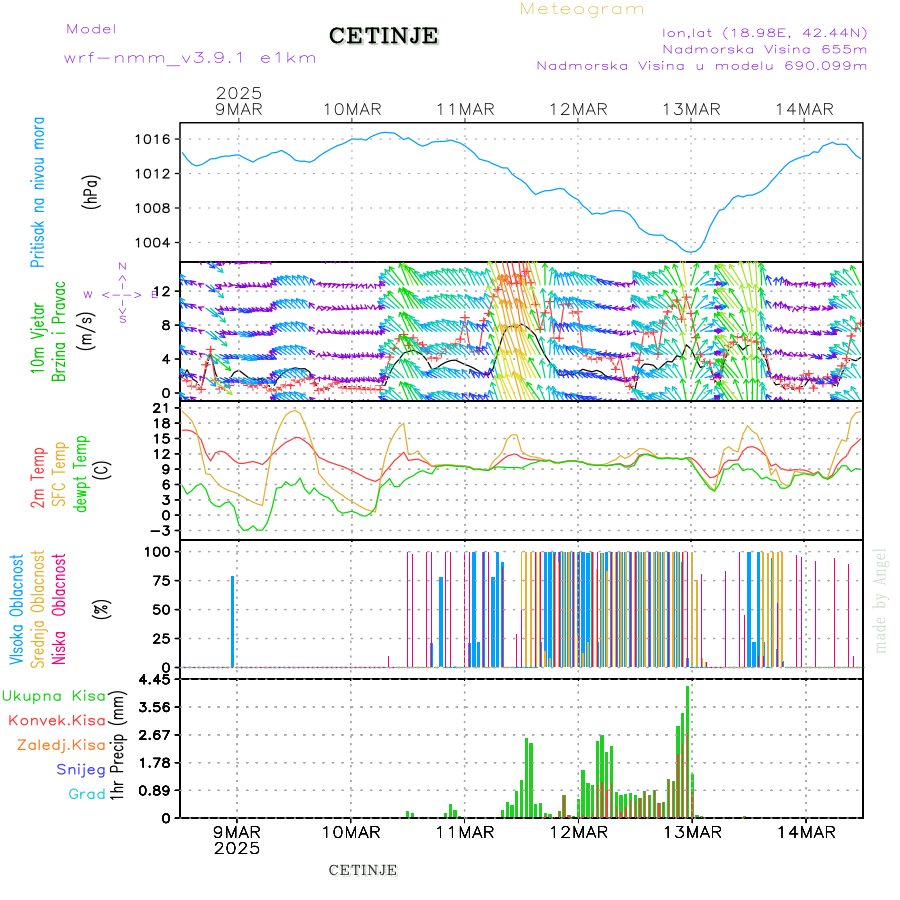
Task: Click the N-S-W-E compass rose legend
Action: click(122, 294)
